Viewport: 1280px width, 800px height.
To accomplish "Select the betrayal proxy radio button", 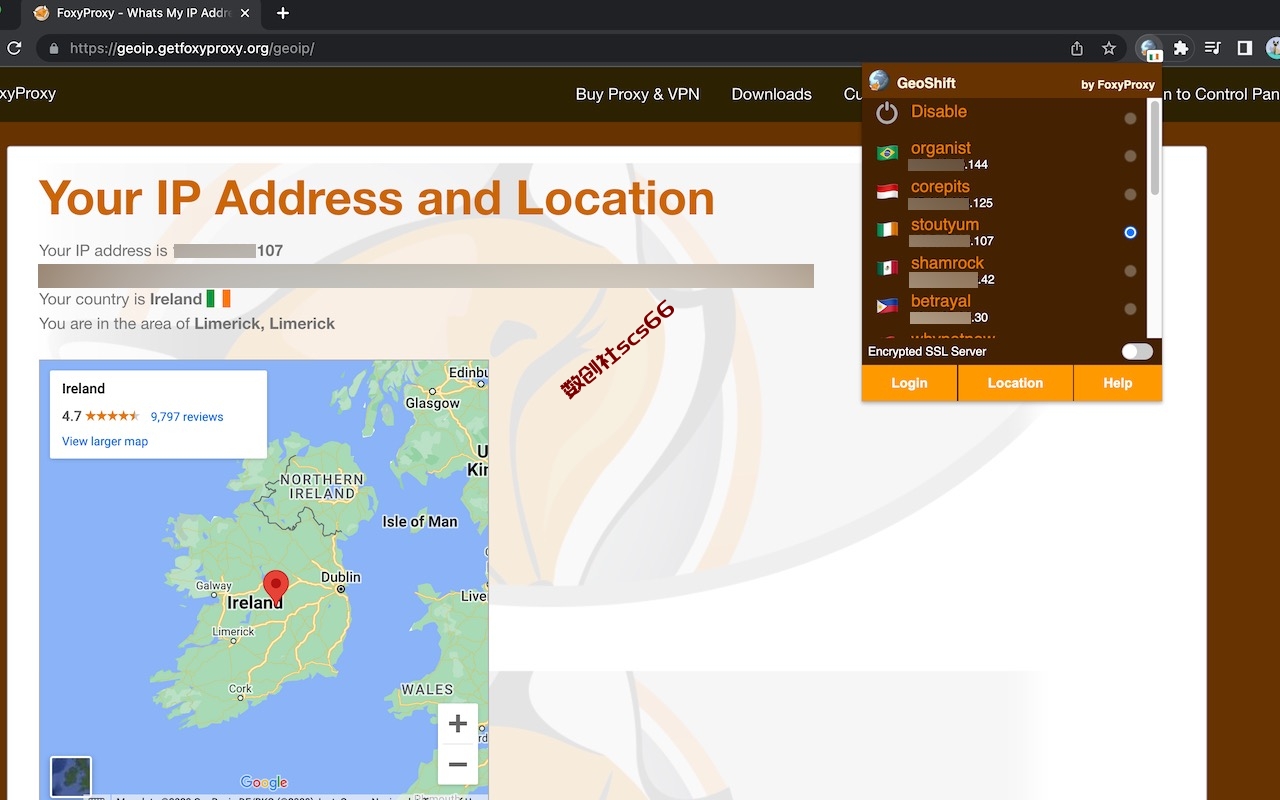I will 1130,309.
